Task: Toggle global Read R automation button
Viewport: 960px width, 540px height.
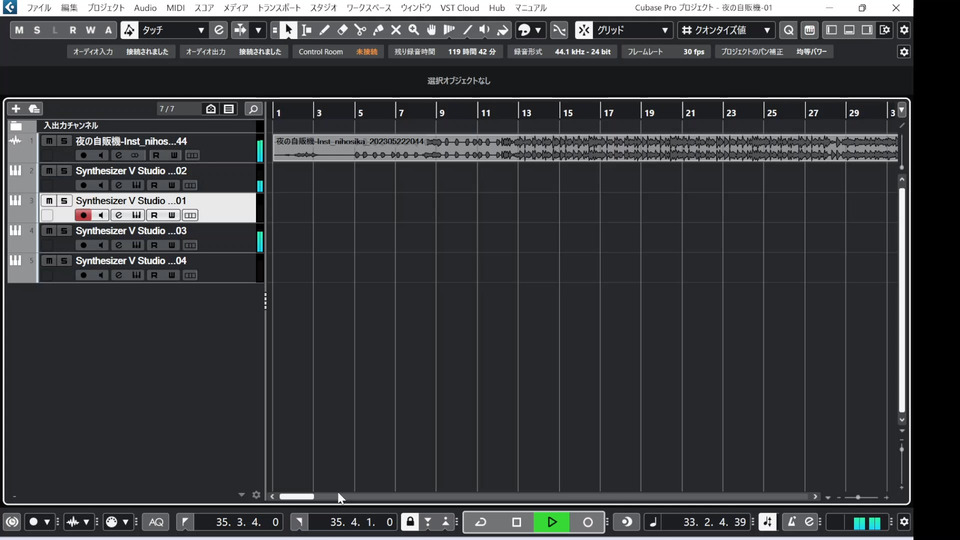Action: 73,30
